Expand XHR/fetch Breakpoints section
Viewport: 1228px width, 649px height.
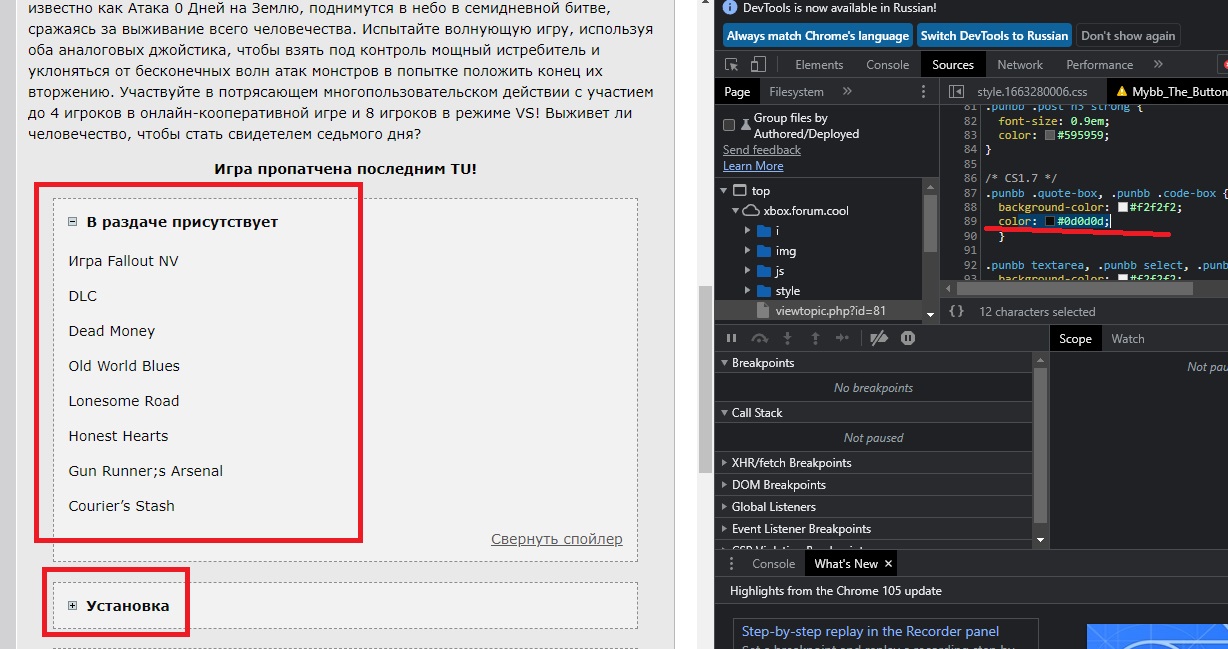[x=874, y=463]
